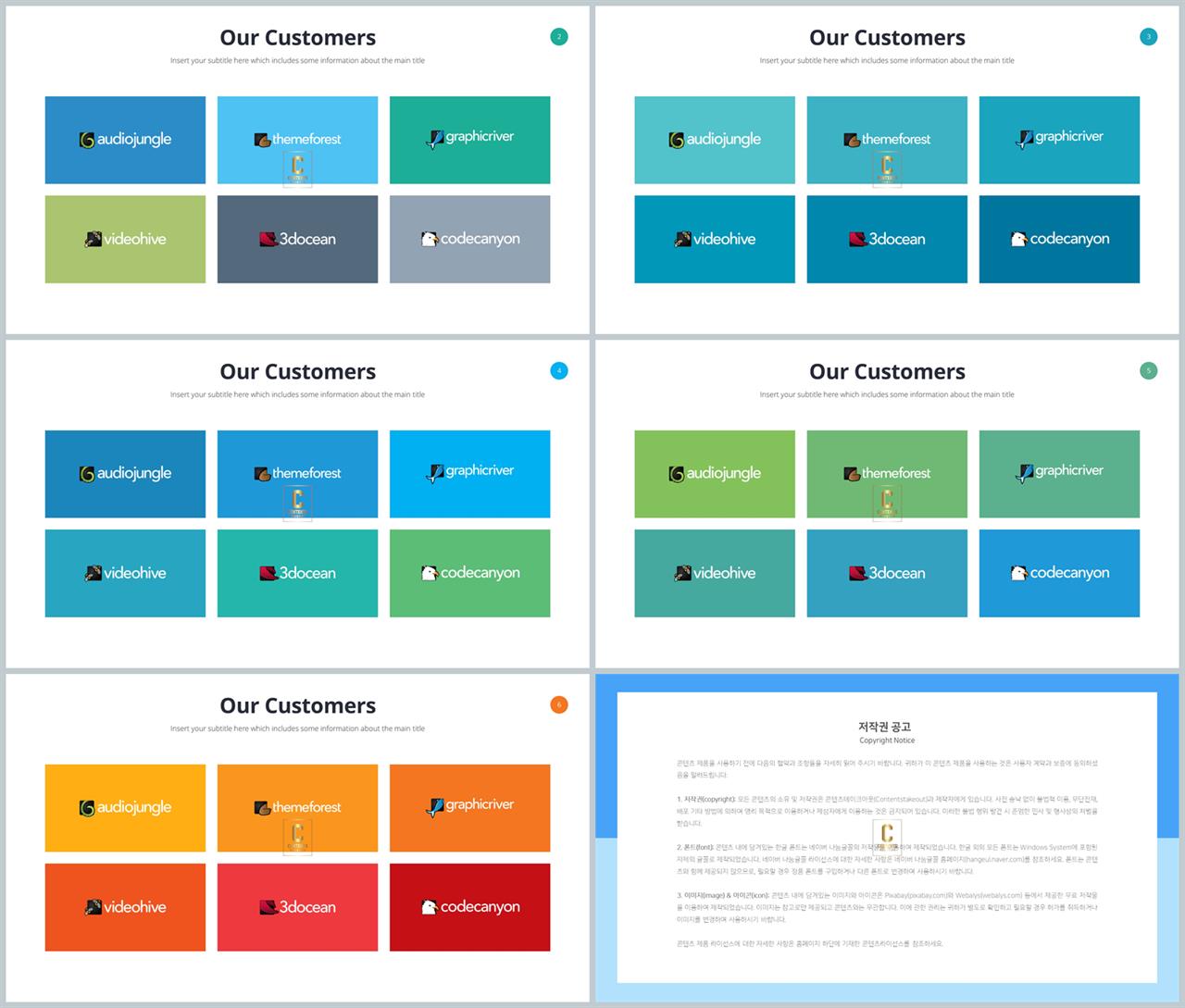1185x1008 pixels.
Task: Pick the graphicriver logo card on slide 5
Action: 1059,474
